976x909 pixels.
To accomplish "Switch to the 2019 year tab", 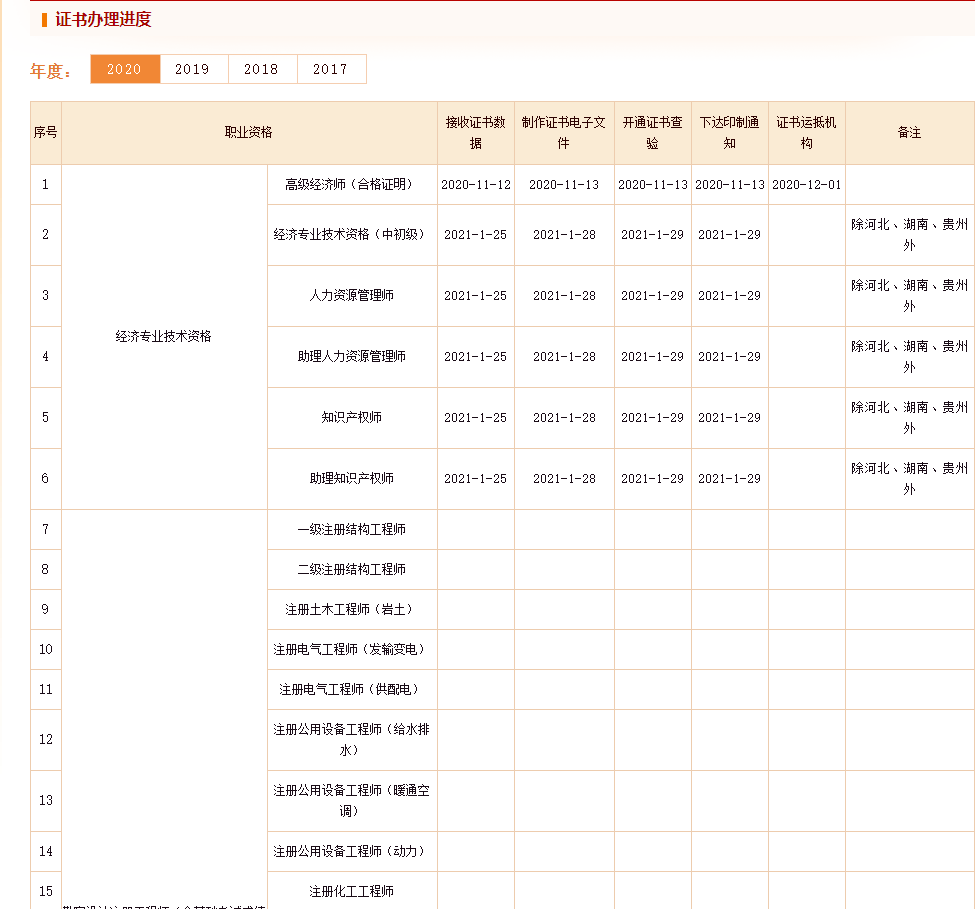I will [193, 69].
